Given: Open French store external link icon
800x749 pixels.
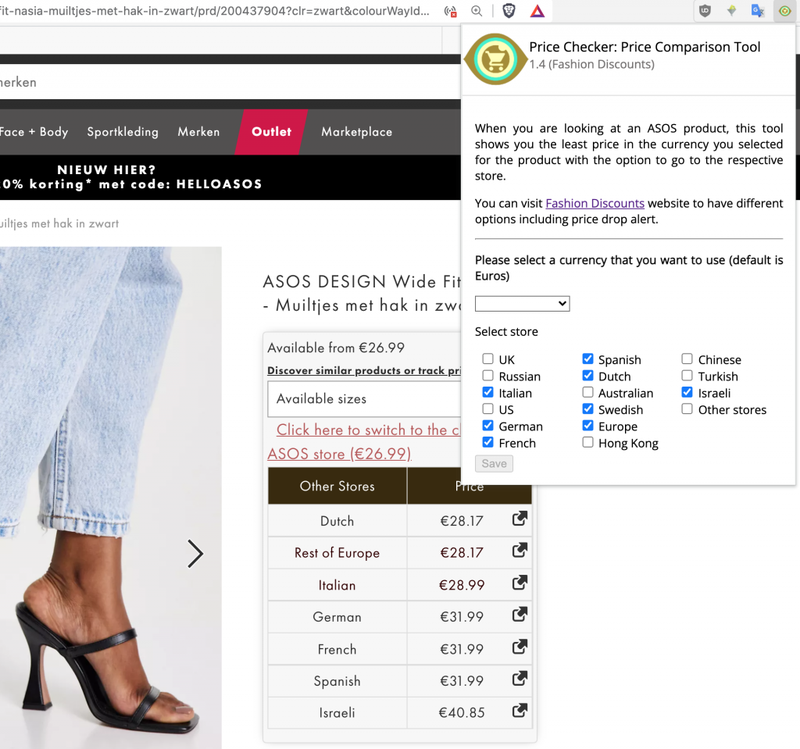Looking at the screenshot, I should click(519, 647).
